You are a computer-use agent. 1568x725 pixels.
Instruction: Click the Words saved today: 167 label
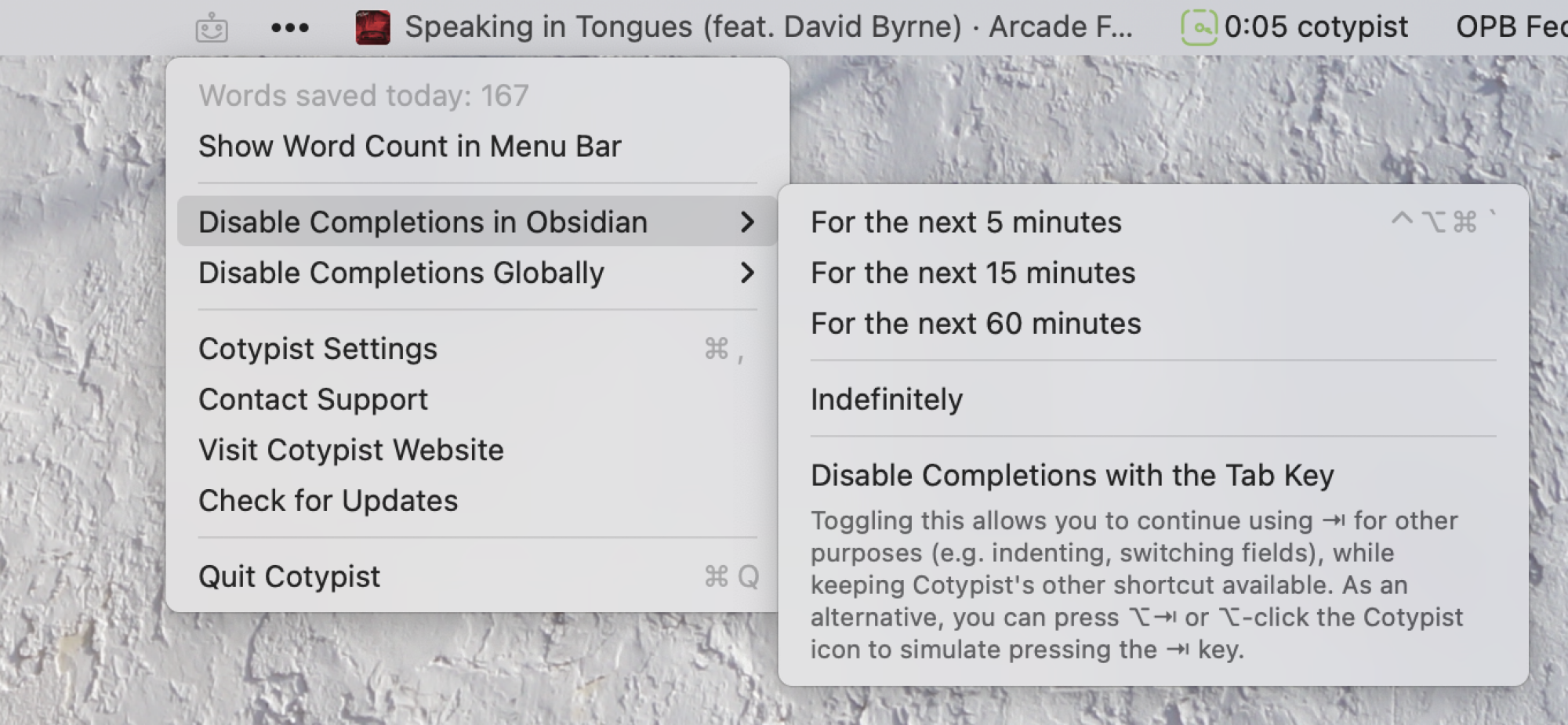[x=364, y=96]
